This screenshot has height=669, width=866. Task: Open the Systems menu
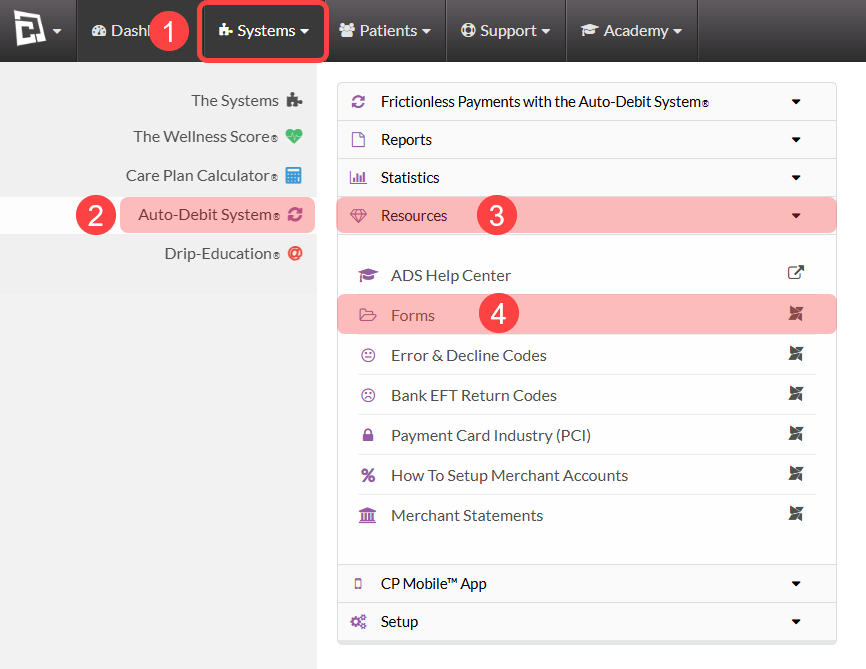coord(263,30)
